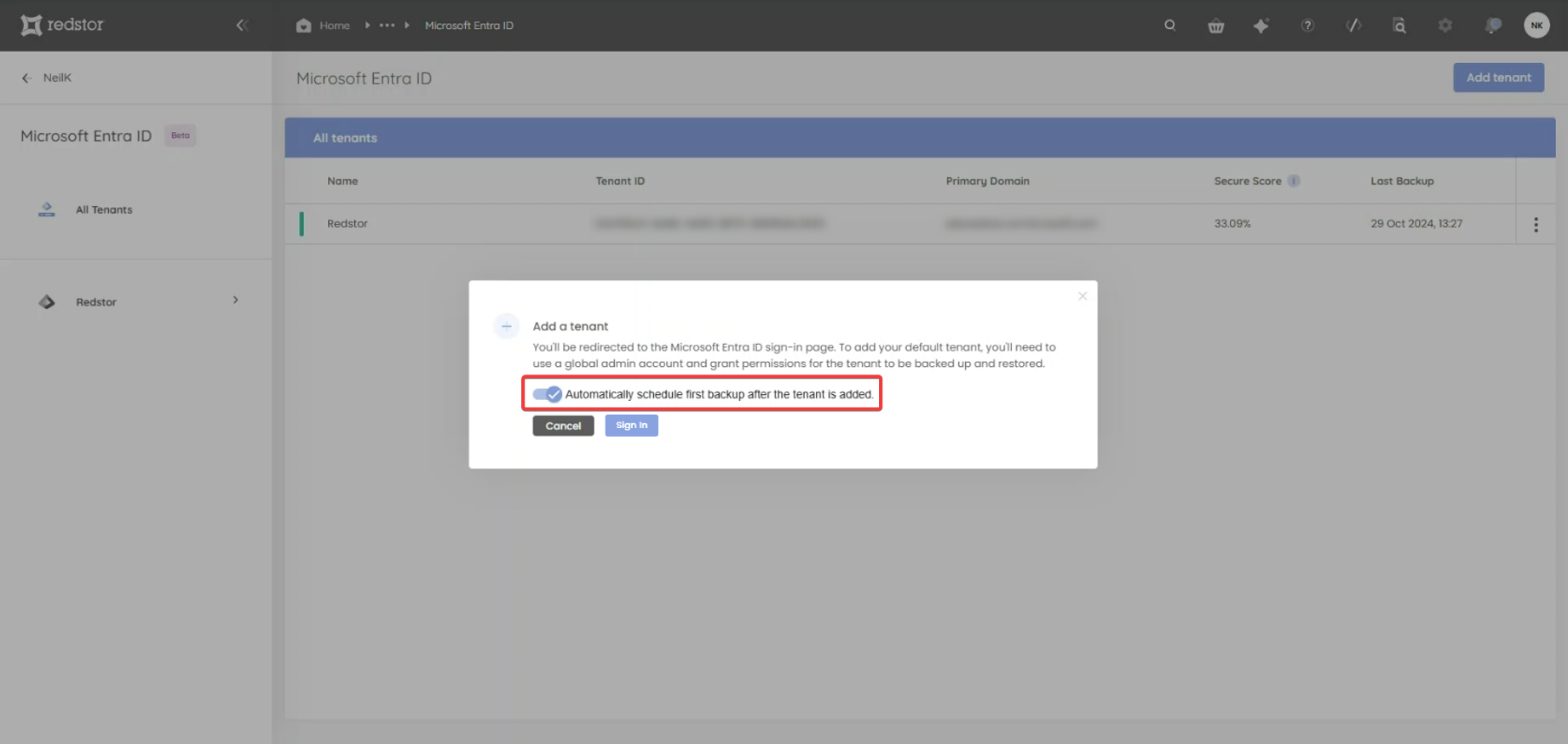This screenshot has width=1568, height=744.
Task: Open the notifications chat icon
Action: pyautogui.click(x=1492, y=26)
